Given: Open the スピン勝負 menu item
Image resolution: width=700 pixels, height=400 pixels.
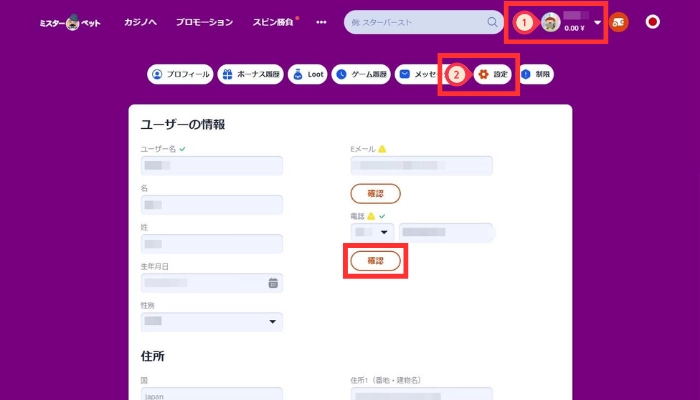Looking at the screenshot, I should 273,22.
